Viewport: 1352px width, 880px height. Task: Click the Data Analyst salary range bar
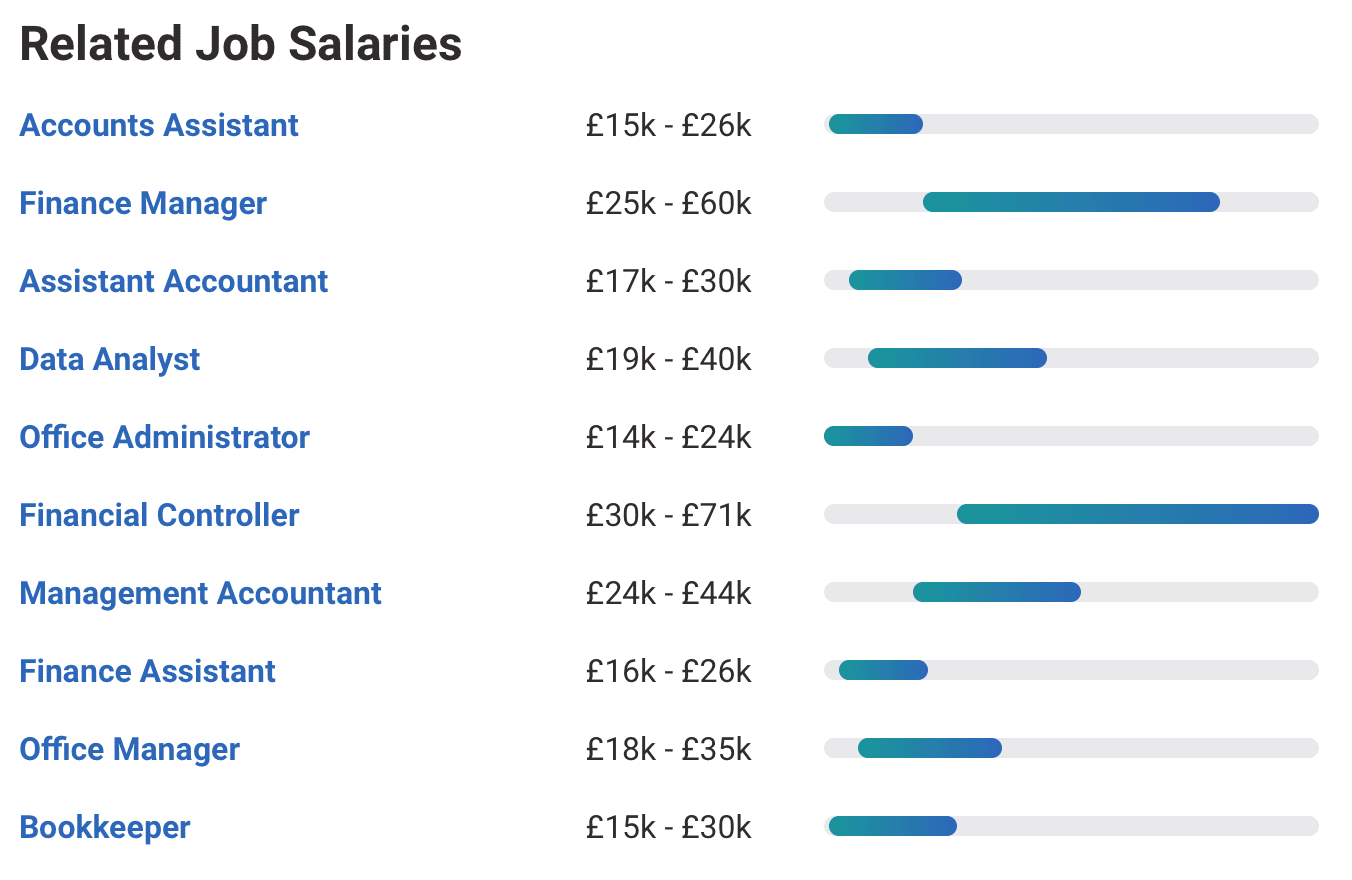957,357
